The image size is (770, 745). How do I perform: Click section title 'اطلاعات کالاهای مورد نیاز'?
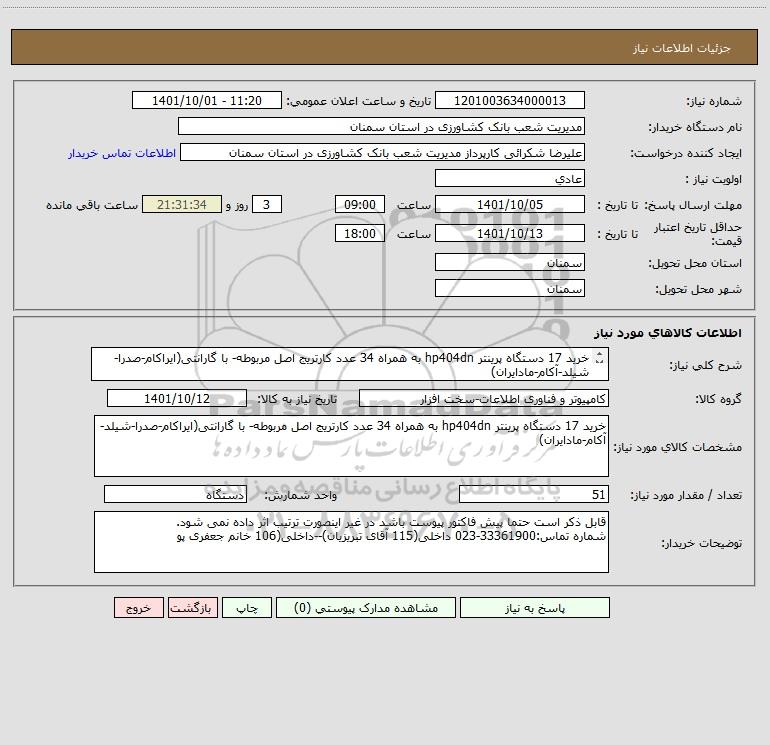[668, 333]
